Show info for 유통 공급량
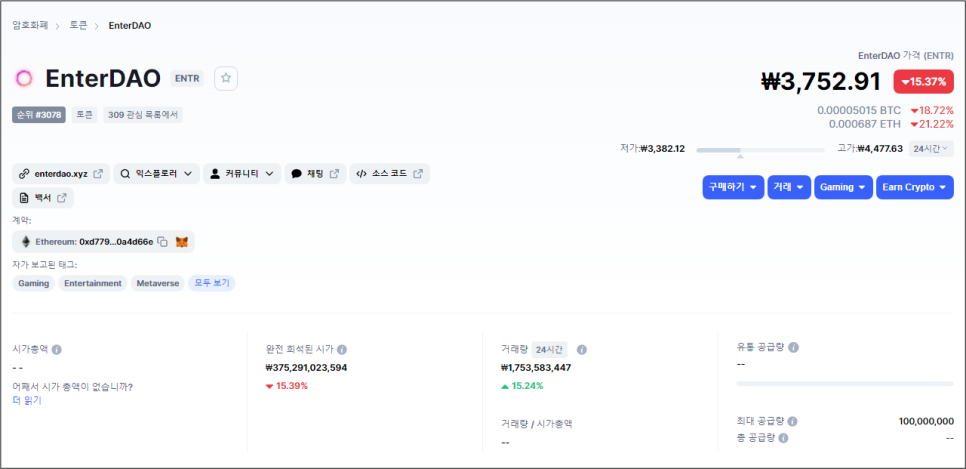Viewport: 966px width, 469px height. coord(794,348)
